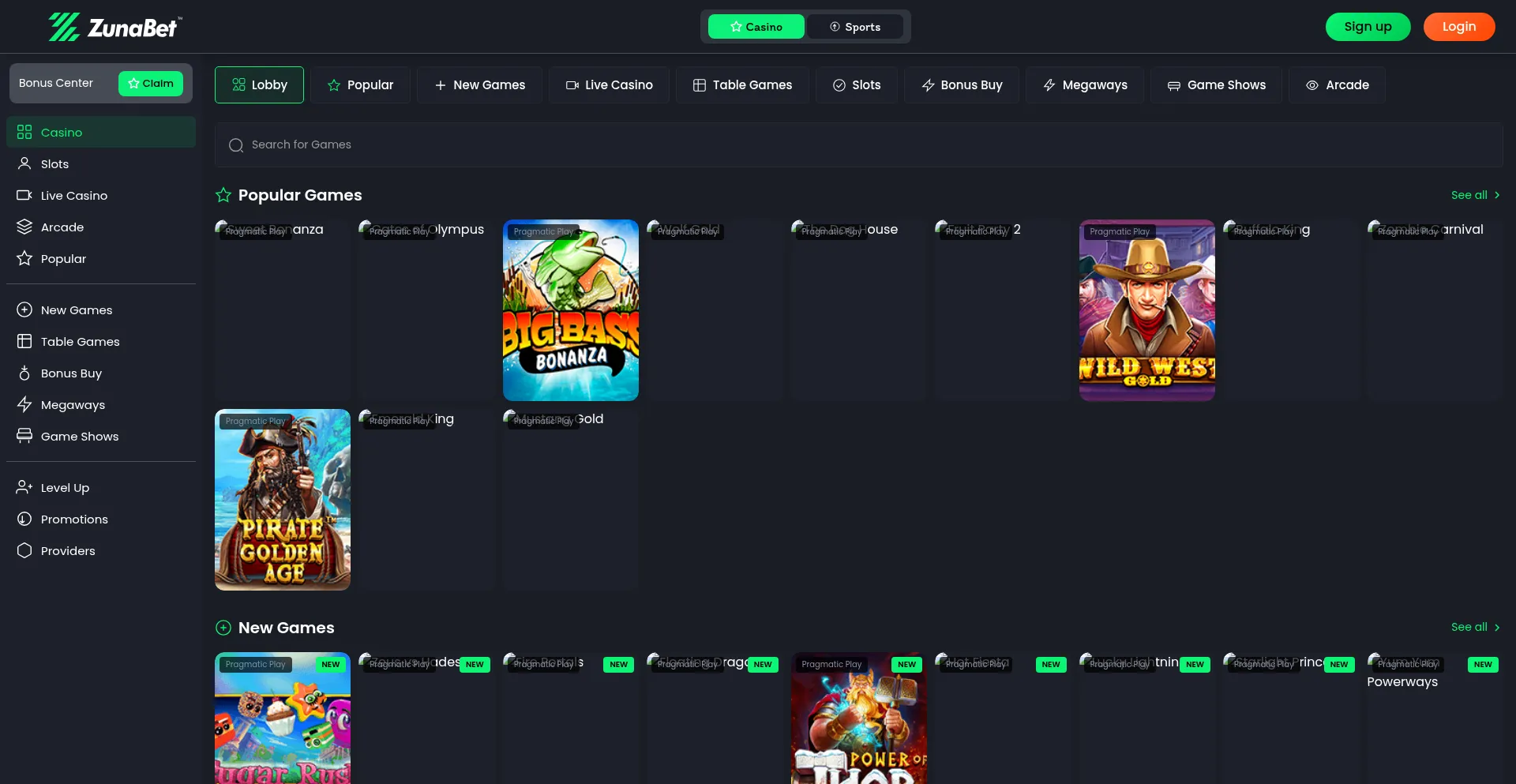
Task: Click the Level Up user icon
Action: coord(24,487)
